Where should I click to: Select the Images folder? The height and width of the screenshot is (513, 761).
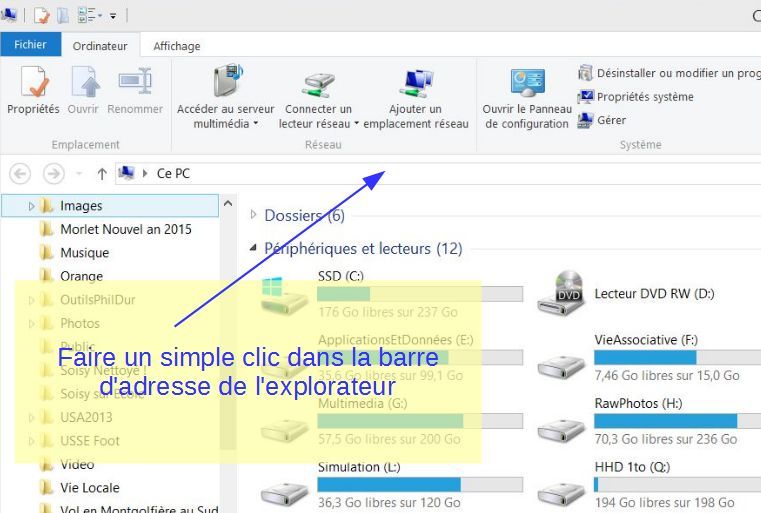[110, 206]
